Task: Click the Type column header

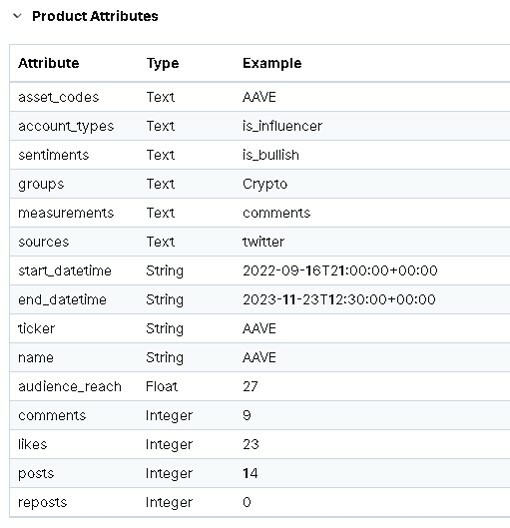Action: (163, 63)
